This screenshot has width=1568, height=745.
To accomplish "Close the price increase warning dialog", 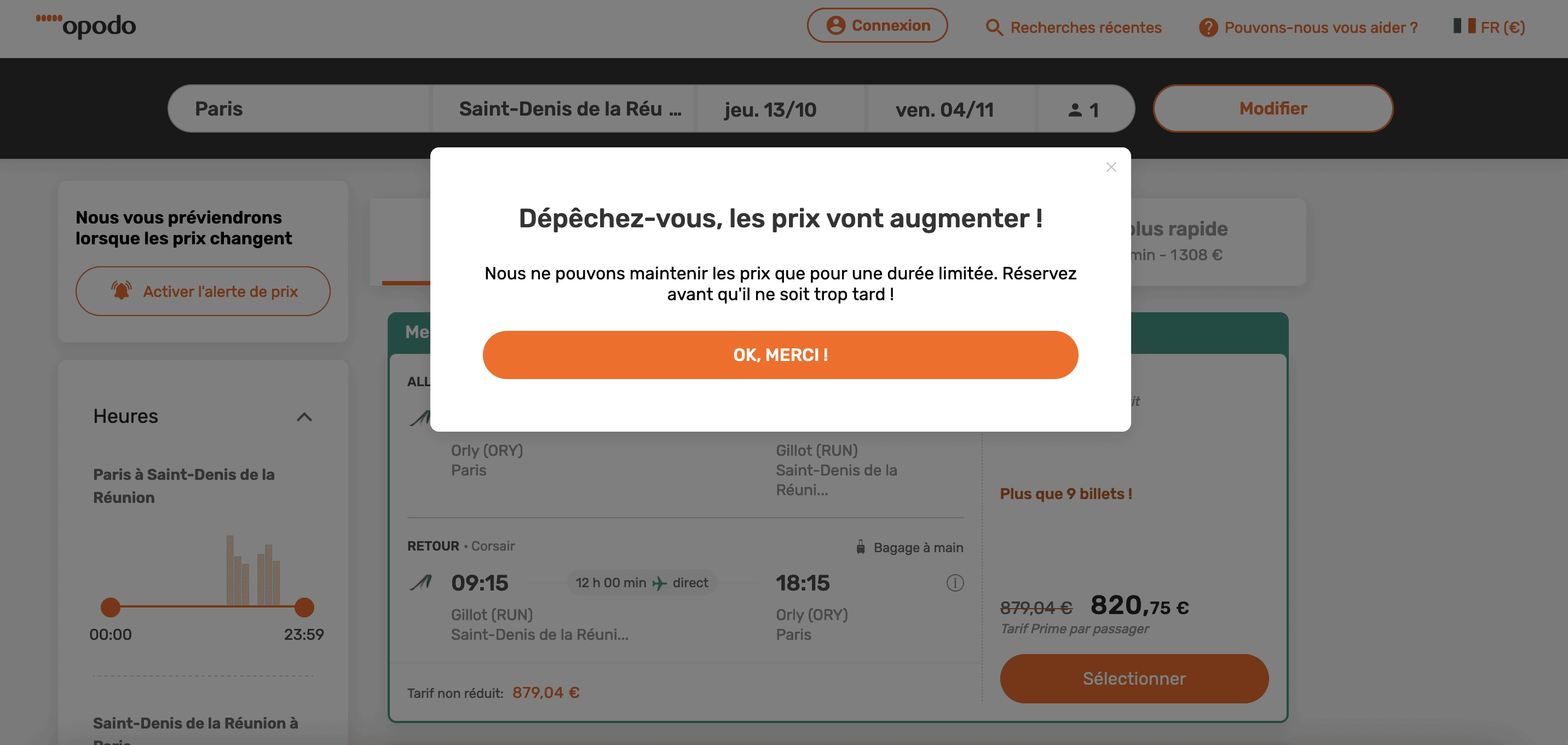I will (1111, 167).
